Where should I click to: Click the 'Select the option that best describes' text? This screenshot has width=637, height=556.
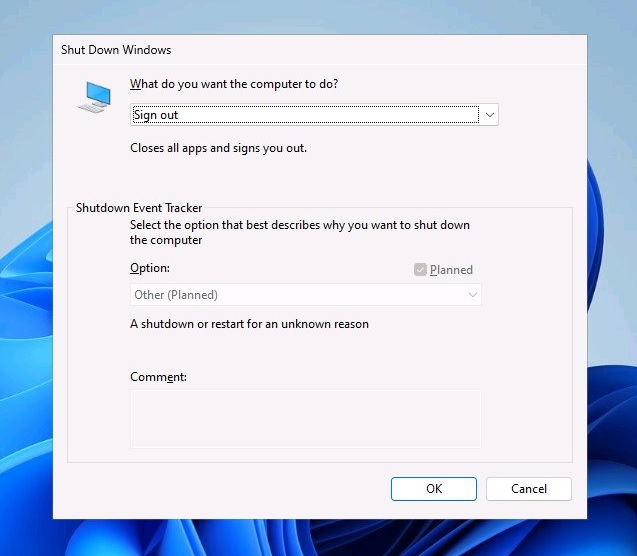pos(300,232)
